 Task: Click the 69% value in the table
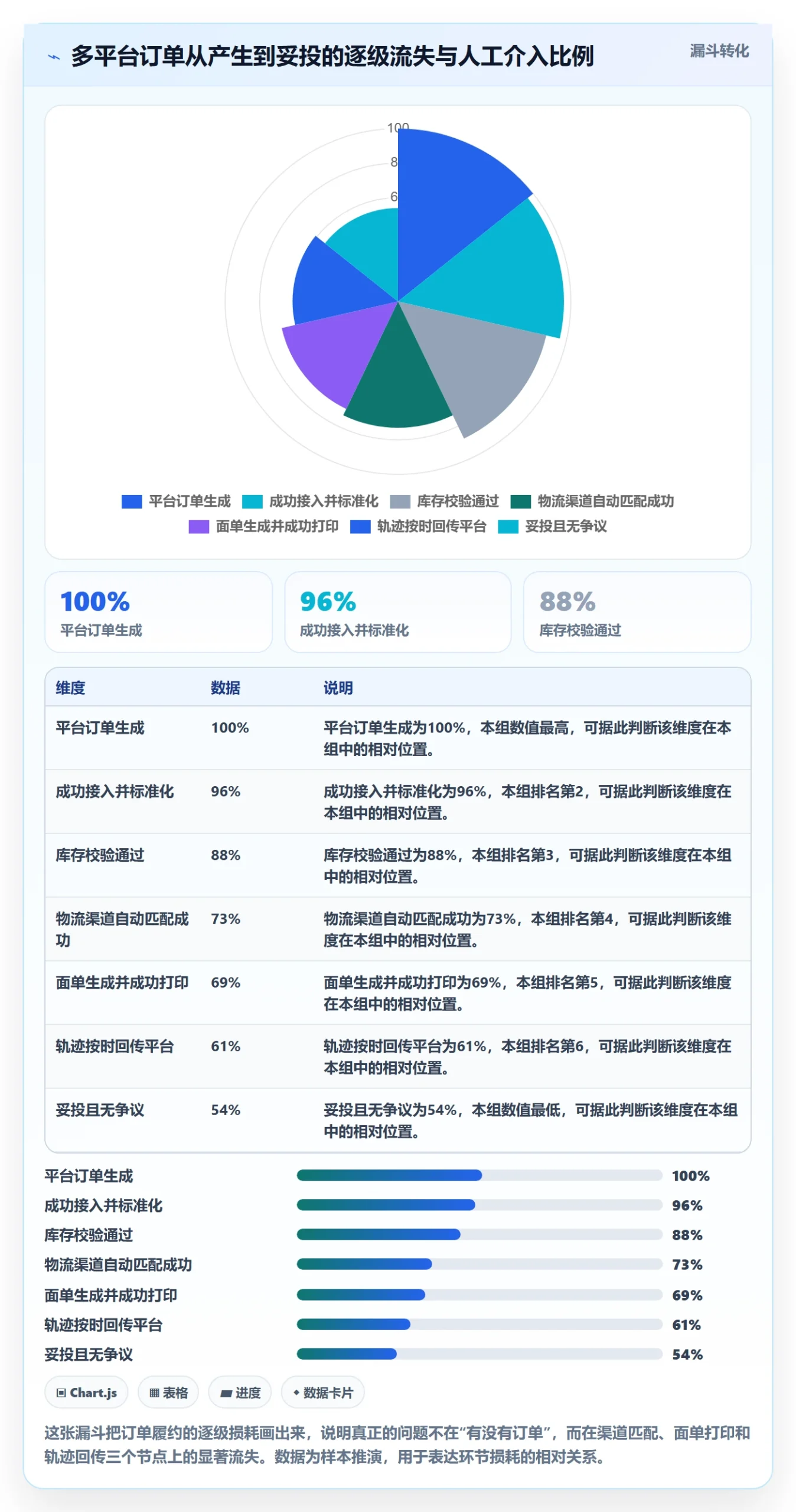pos(226,983)
